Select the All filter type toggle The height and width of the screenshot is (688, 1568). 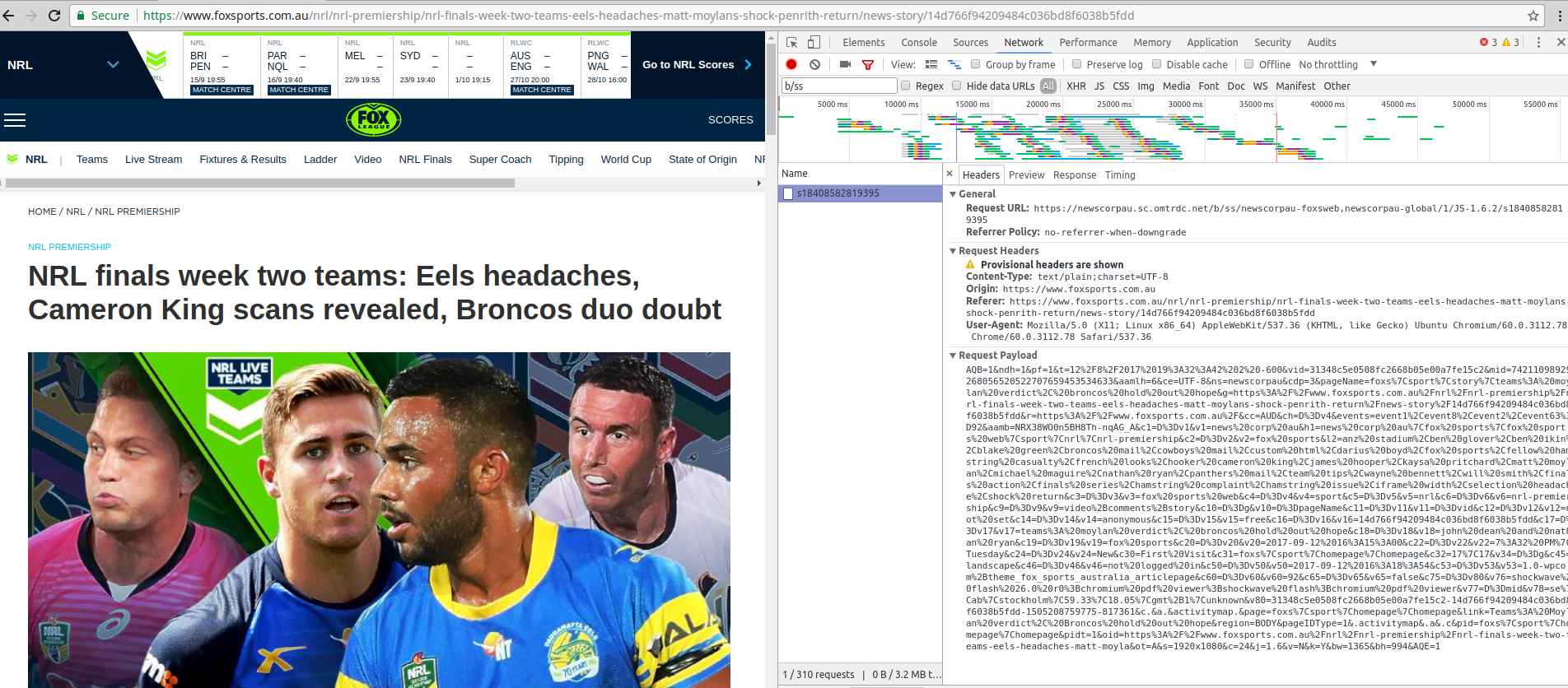point(1048,86)
